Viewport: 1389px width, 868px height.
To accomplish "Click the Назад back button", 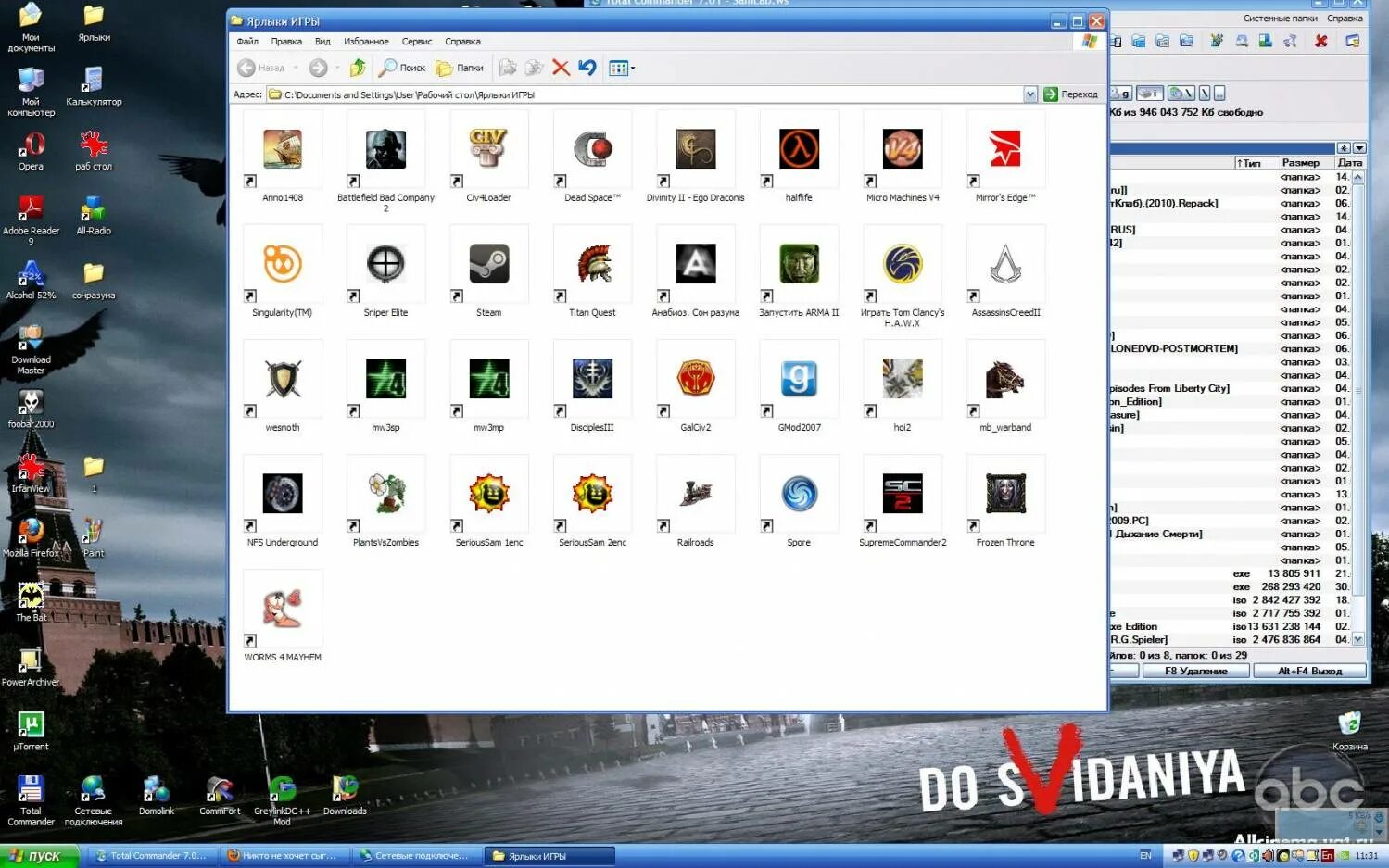I will point(261,68).
